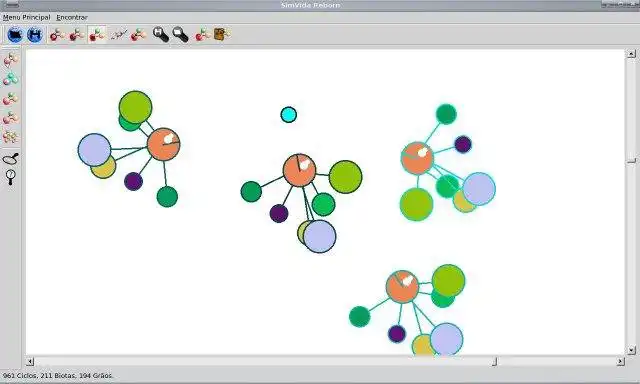This screenshot has height=384, width=640.
Task: Click the horizontal scrollbar left arrow
Action: [x=30, y=362]
